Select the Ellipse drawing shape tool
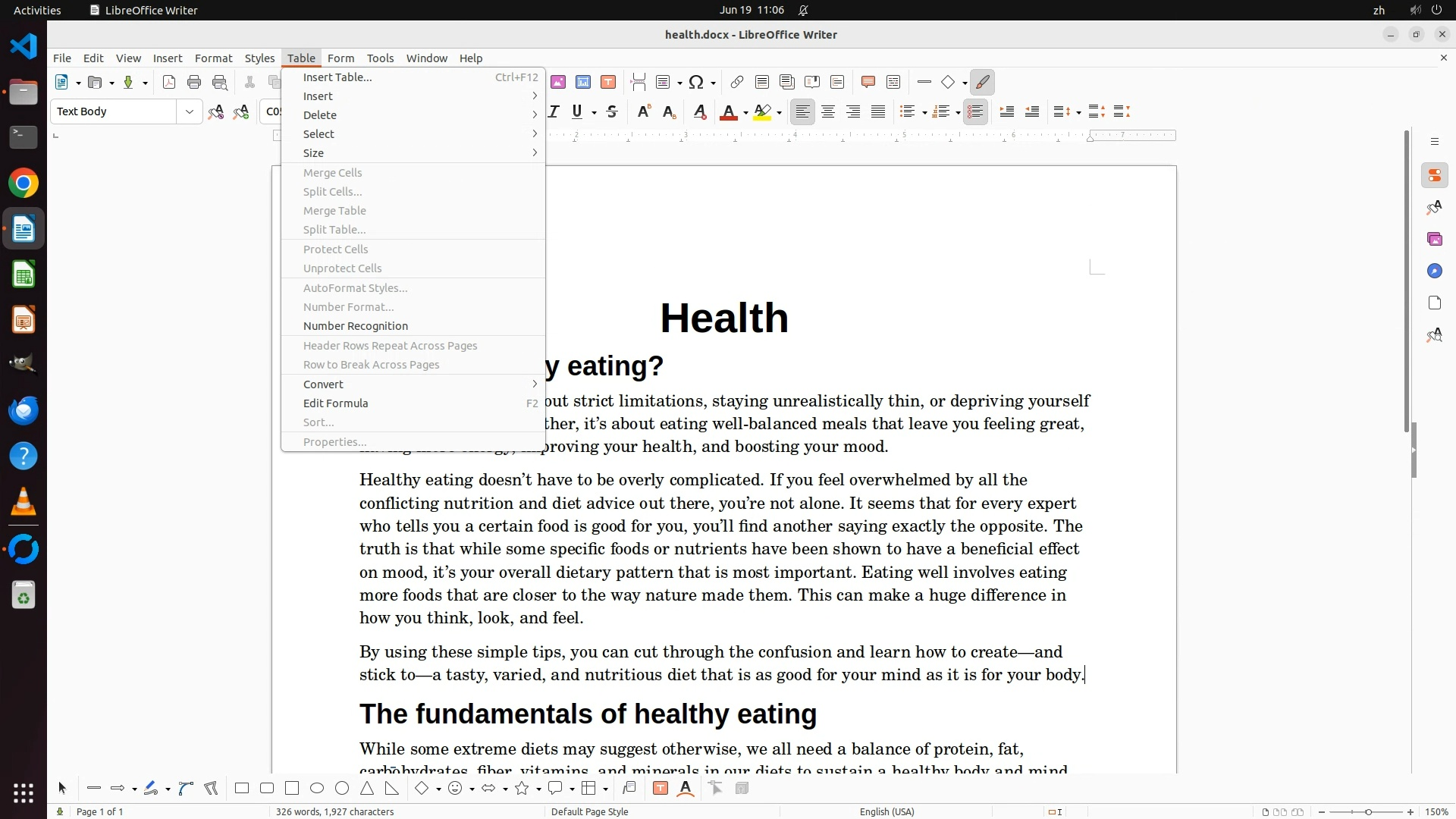The height and width of the screenshot is (819, 1456). tap(317, 789)
